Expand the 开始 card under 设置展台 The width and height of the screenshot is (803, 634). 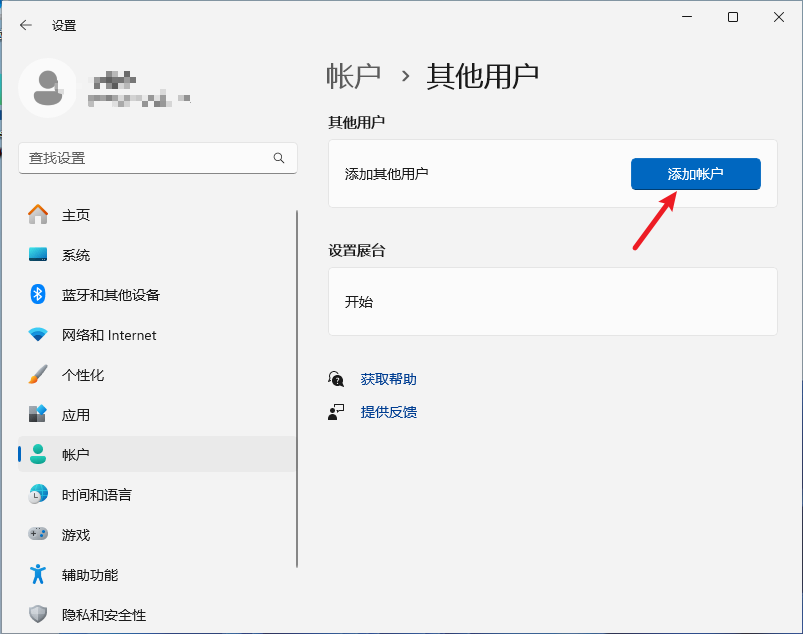[553, 301]
